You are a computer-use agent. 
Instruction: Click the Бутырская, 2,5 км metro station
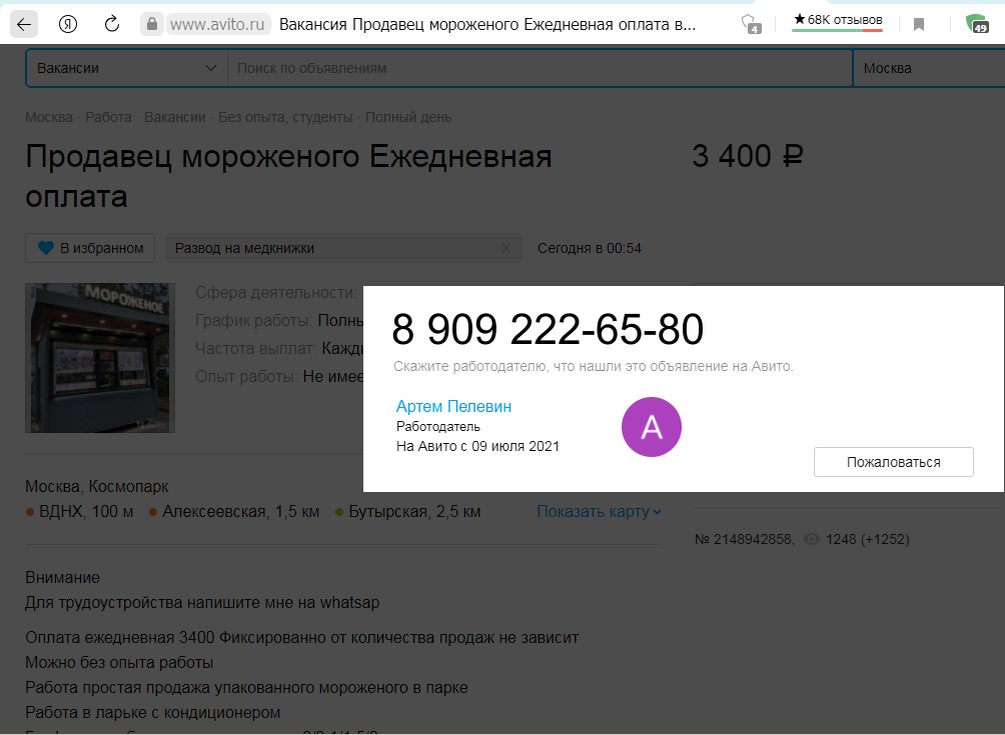point(408,511)
